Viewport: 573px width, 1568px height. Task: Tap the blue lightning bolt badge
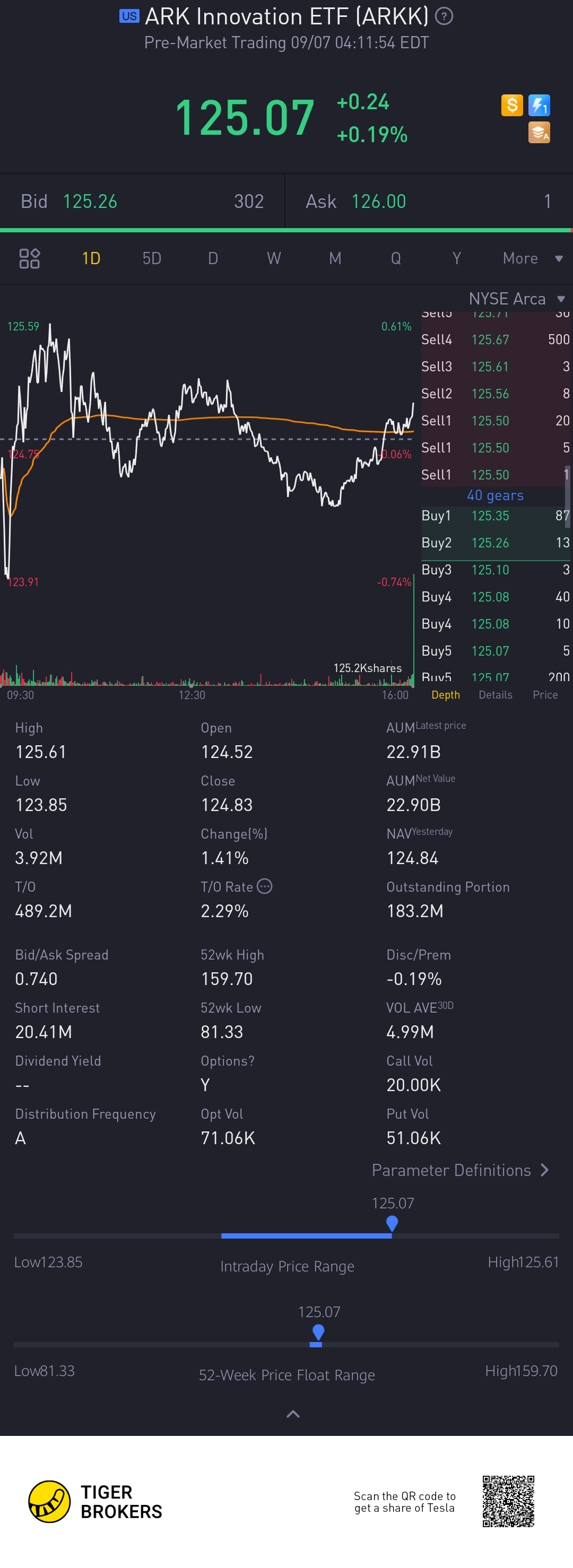pos(540,106)
